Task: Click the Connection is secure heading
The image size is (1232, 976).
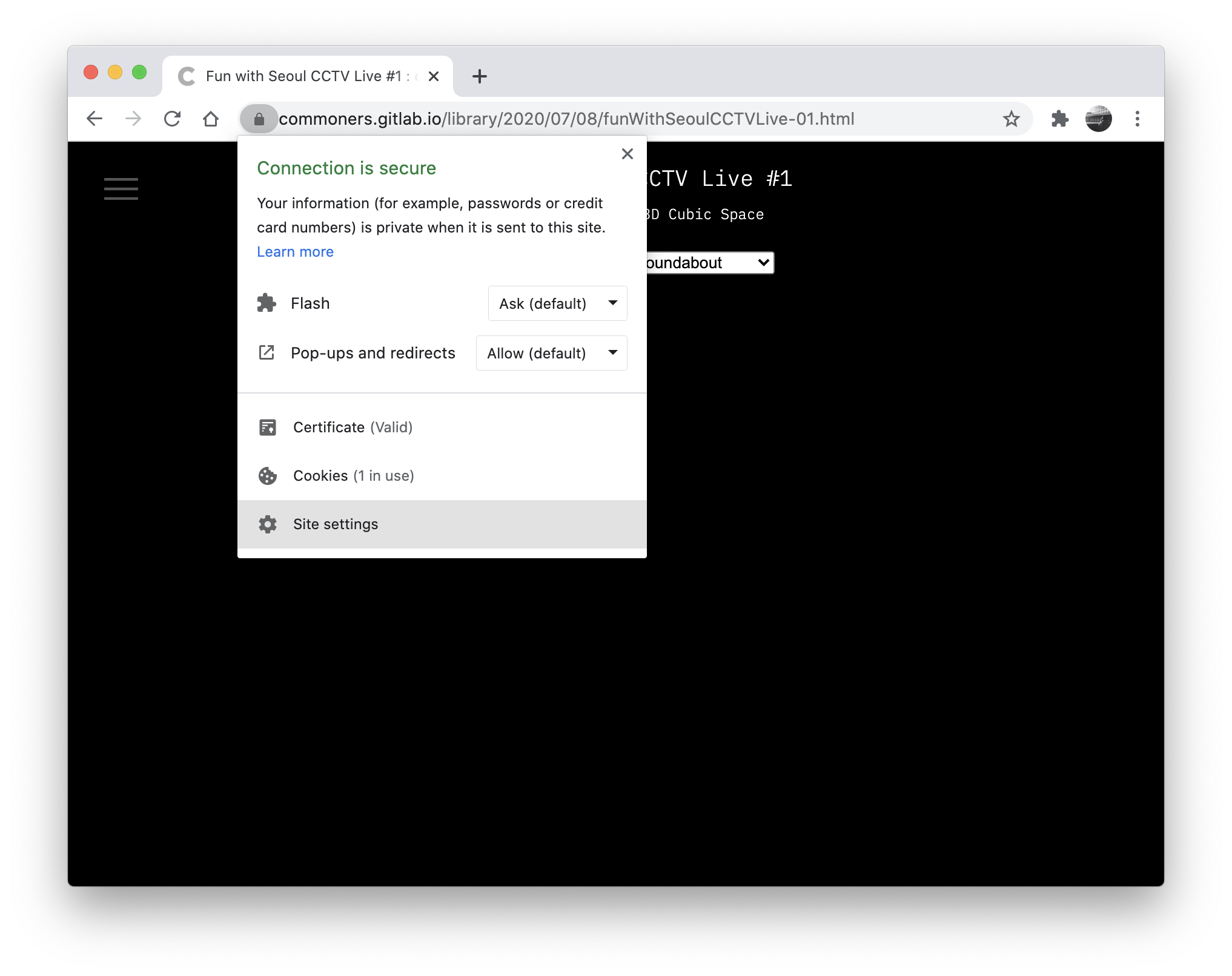Action: [x=346, y=168]
